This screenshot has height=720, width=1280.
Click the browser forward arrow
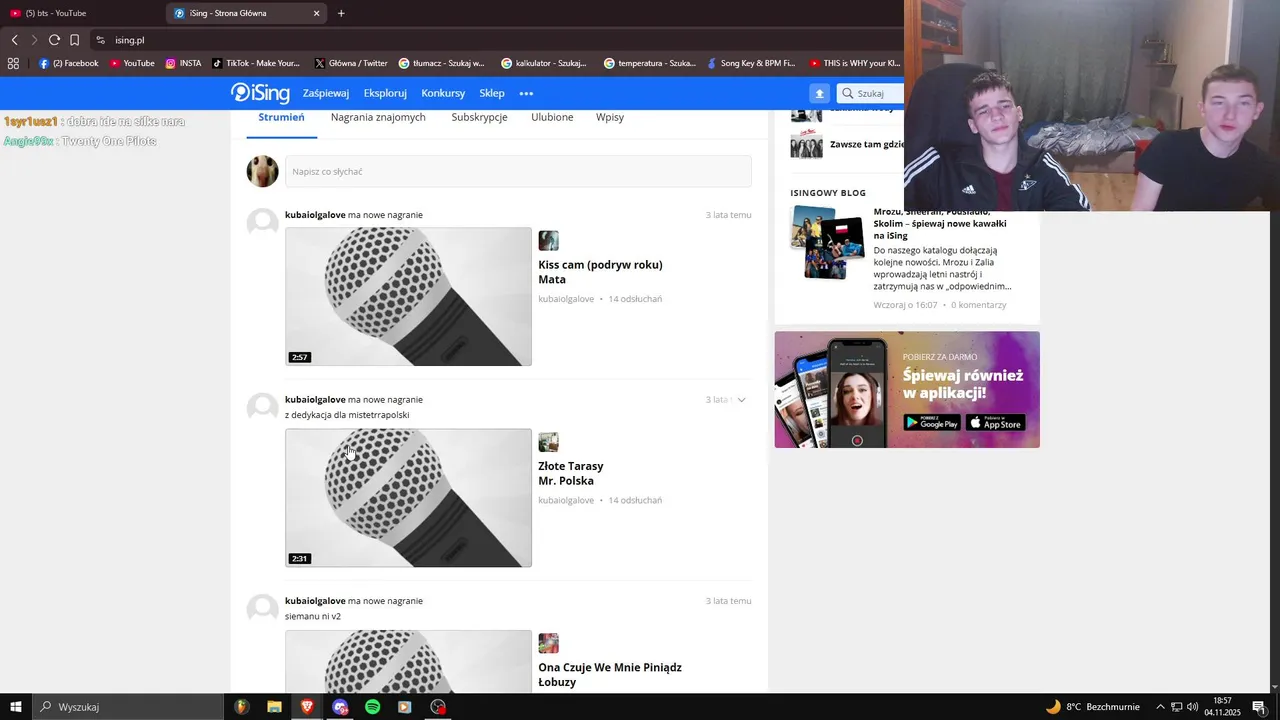click(x=34, y=40)
